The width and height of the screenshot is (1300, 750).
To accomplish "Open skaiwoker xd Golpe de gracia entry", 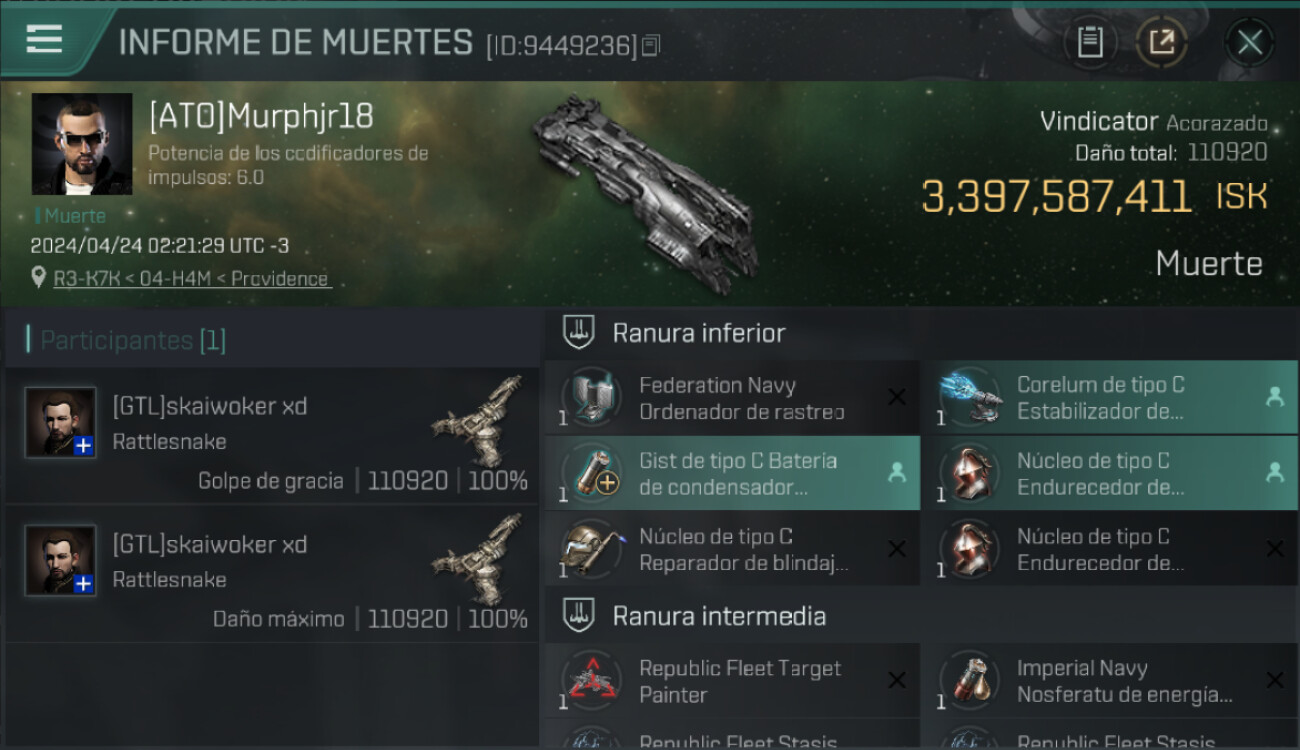I will pos(272,435).
